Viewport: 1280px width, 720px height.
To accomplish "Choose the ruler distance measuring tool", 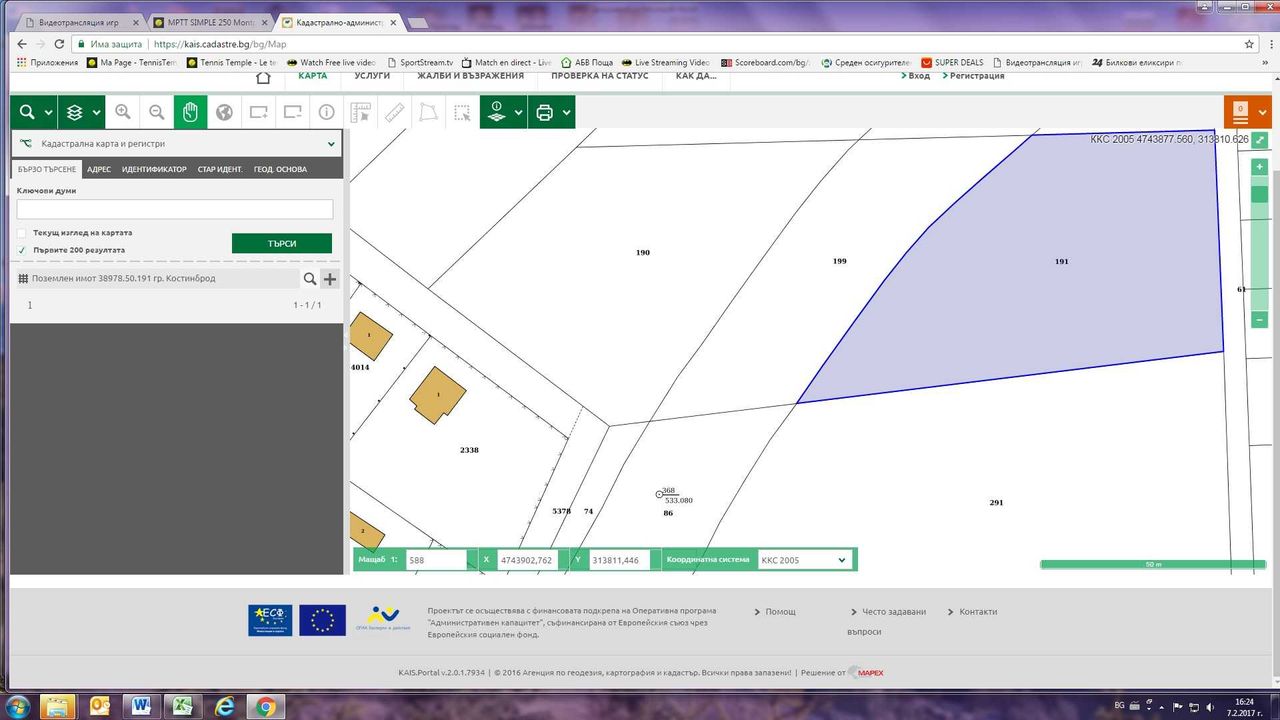I will [395, 112].
